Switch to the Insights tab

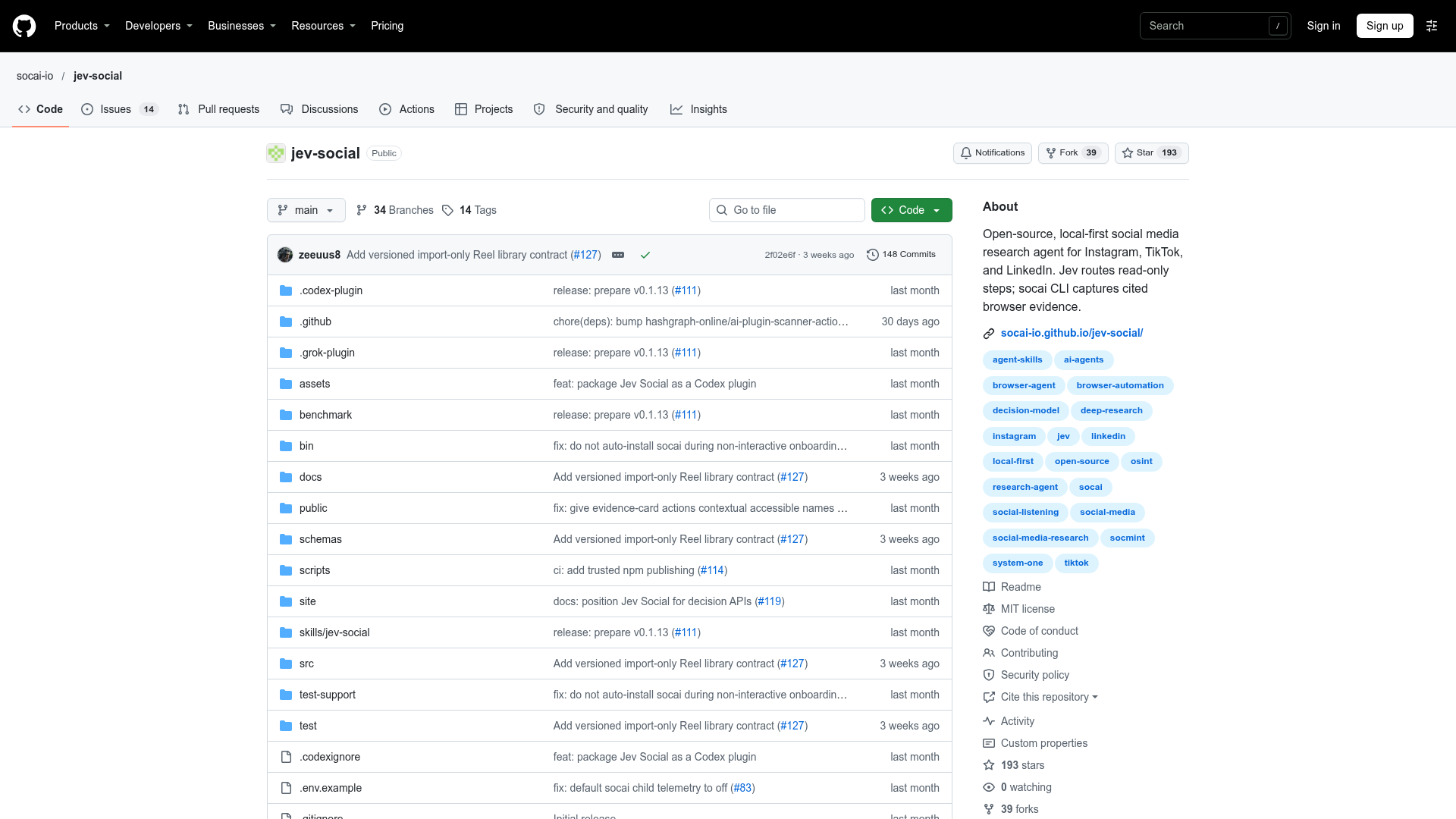pos(698,109)
